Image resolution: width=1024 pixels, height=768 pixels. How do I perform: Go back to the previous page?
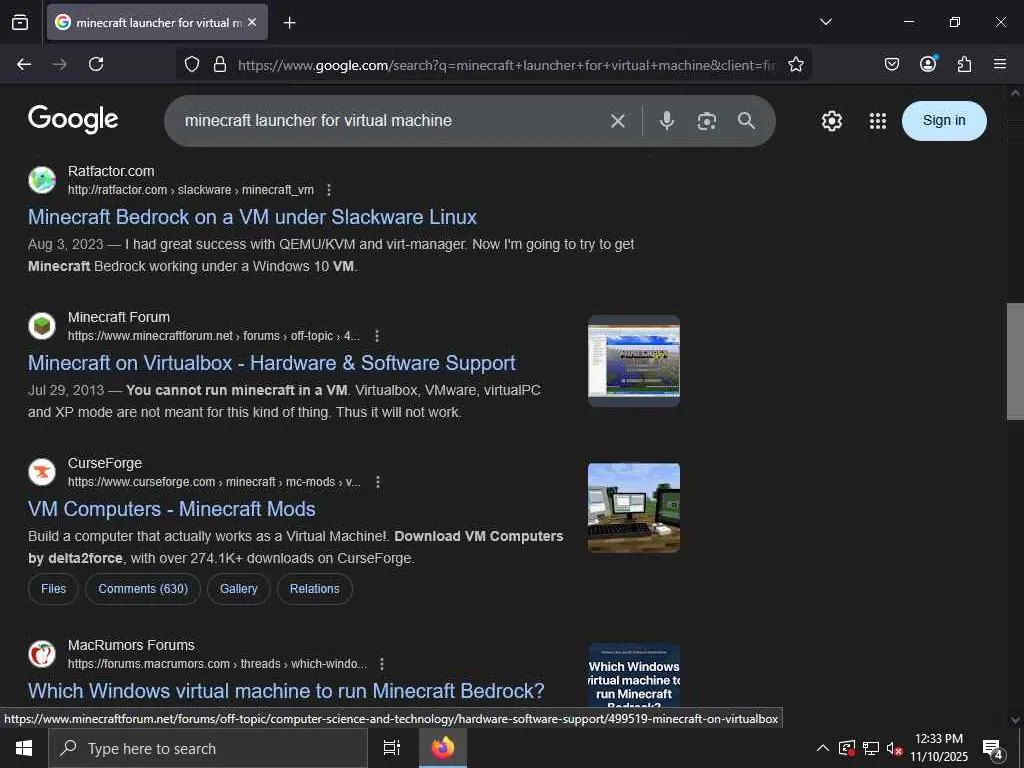click(x=24, y=64)
